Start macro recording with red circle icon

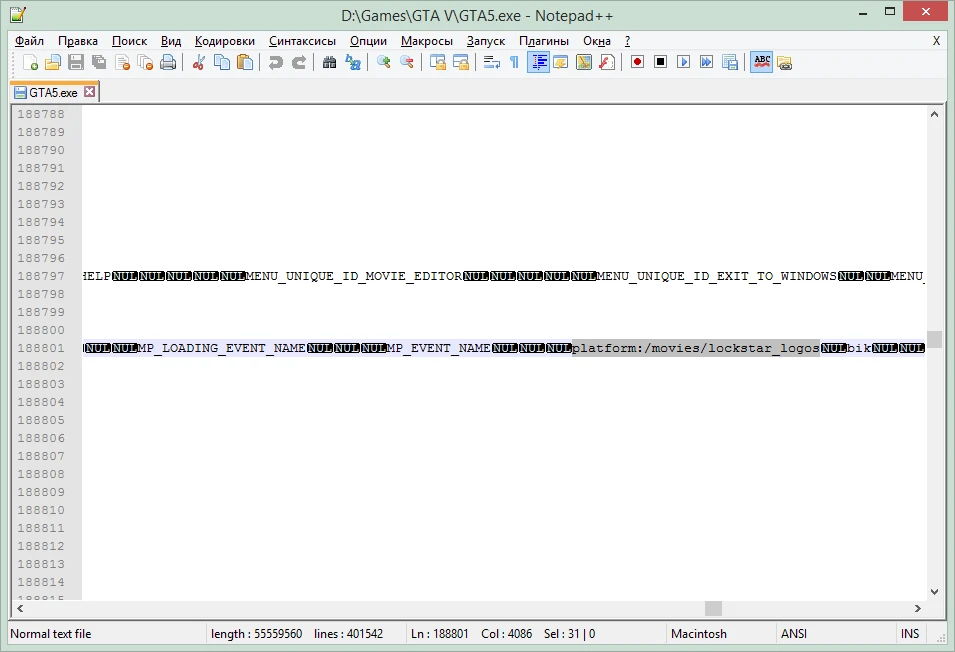click(x=637, y=62)
